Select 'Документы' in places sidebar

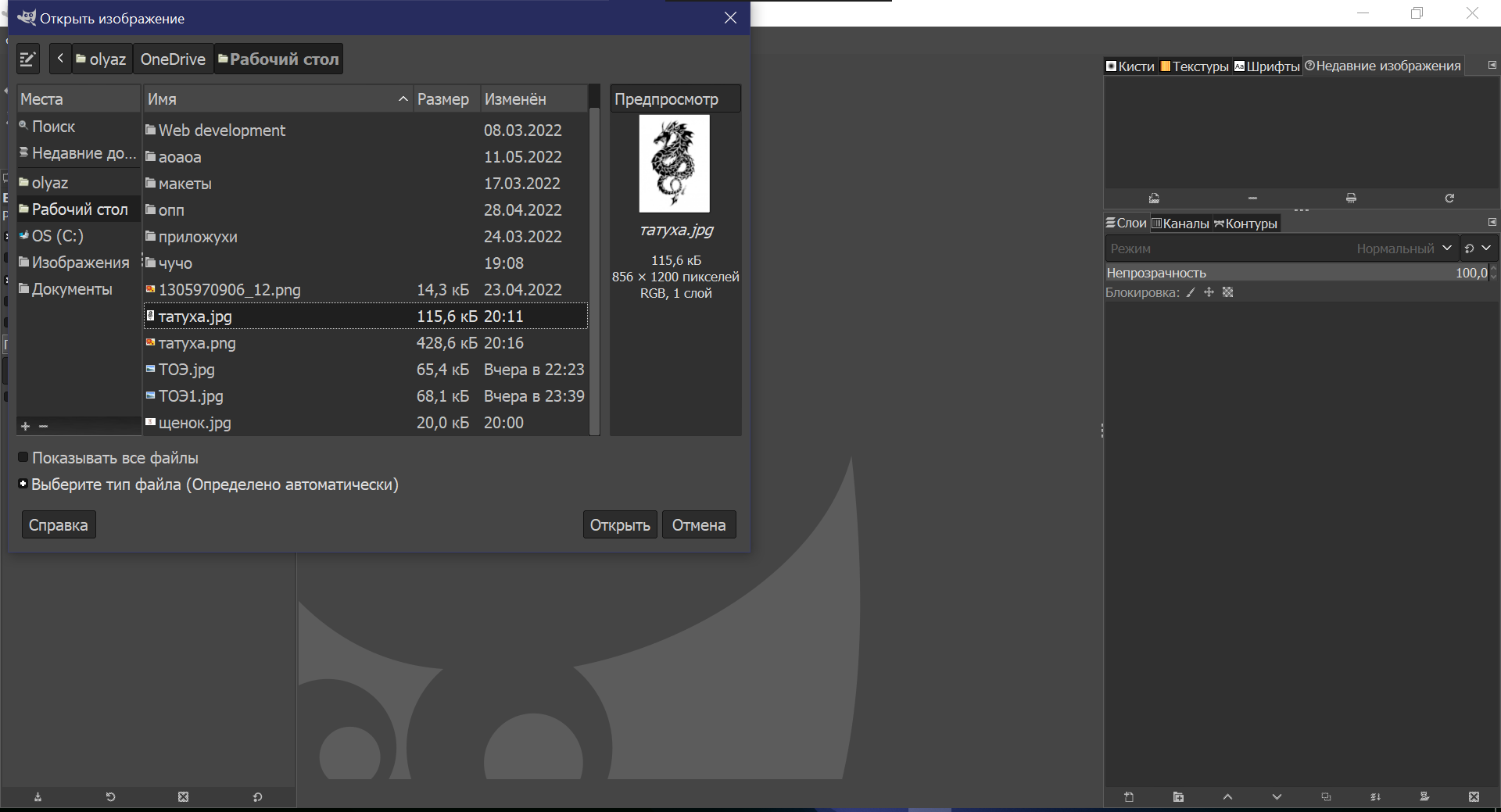click(78, 289)
